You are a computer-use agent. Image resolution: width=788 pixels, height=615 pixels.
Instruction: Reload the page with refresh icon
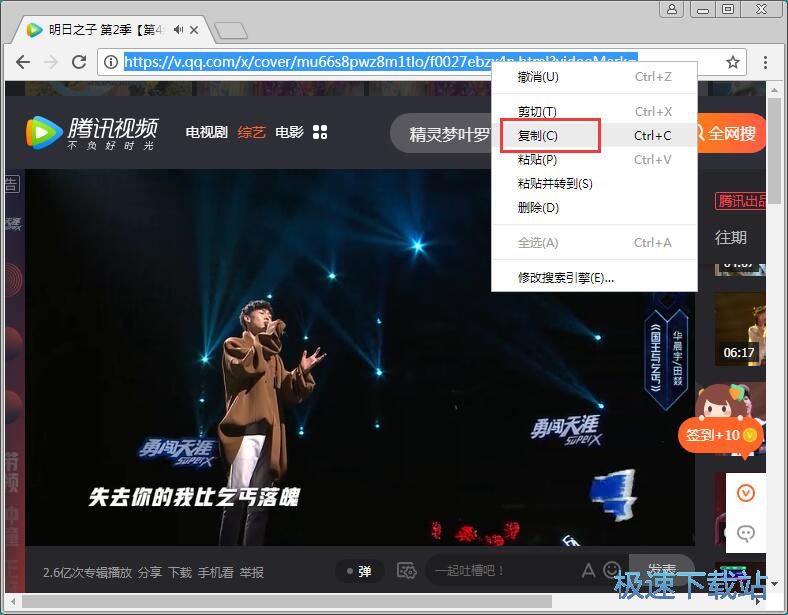click(x=79, y=62)
